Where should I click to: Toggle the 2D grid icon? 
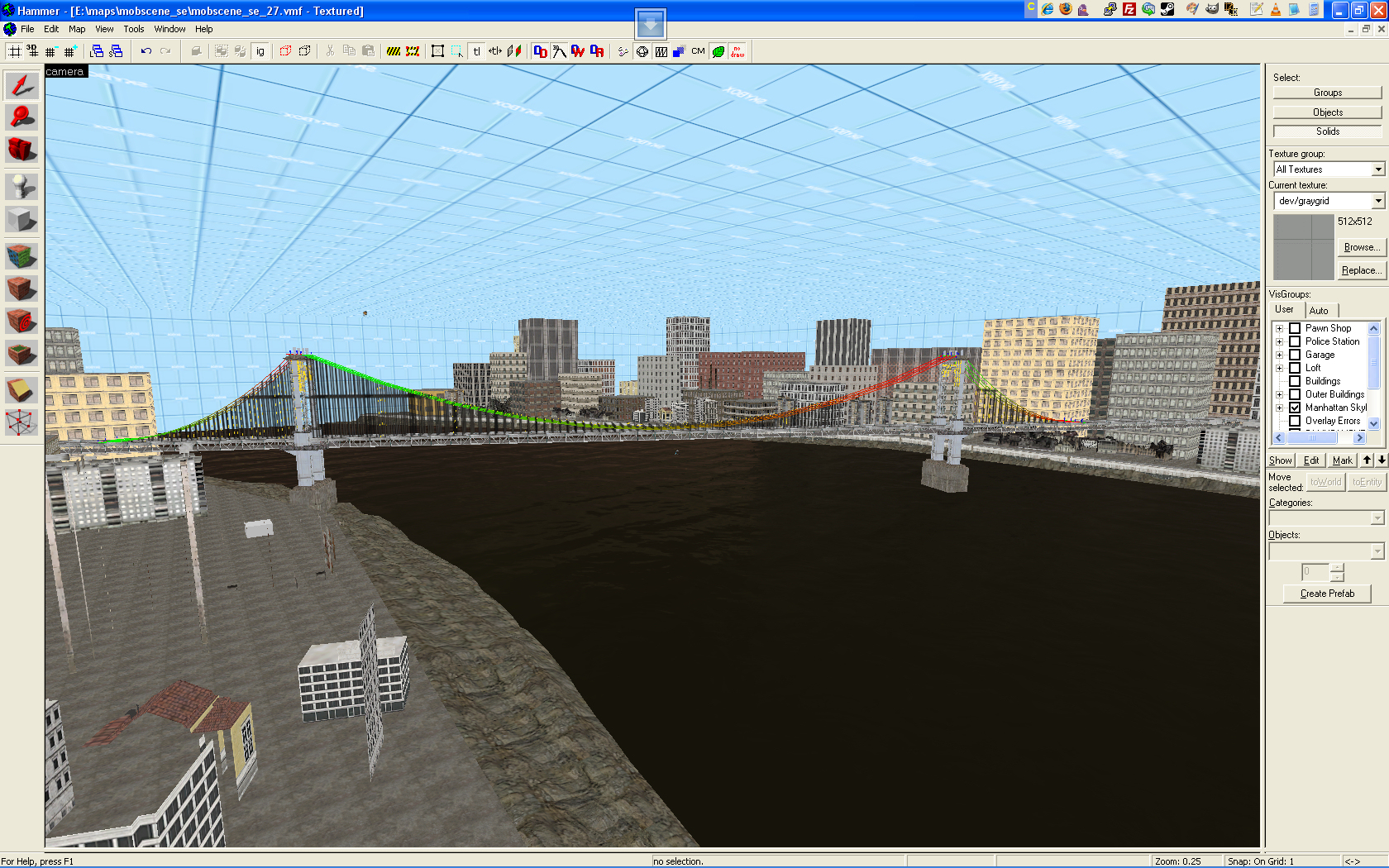pos(15,51)
